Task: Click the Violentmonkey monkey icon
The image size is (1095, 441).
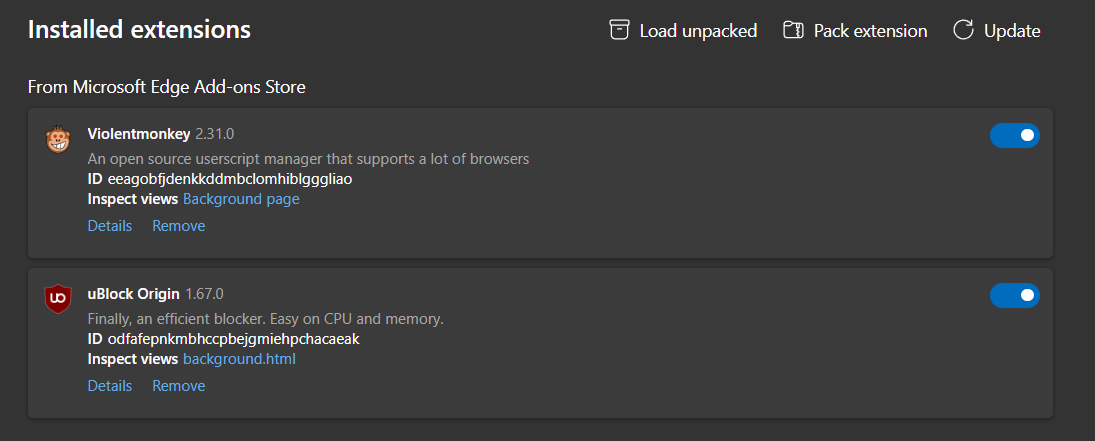Action: (x=58, y=140)
